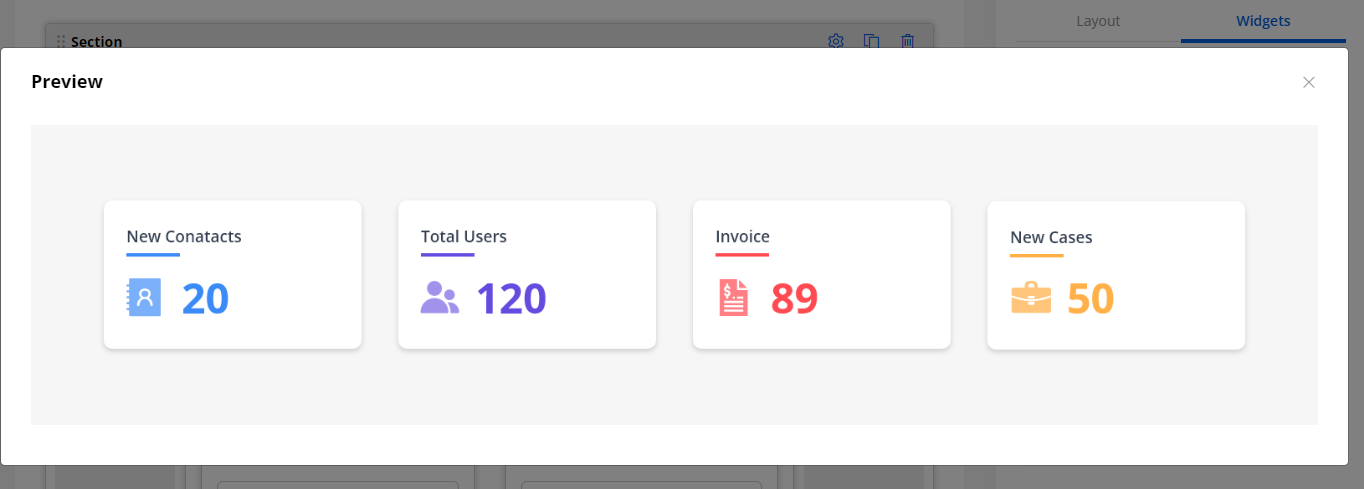Click the orange count 50
Viewport: 1364px width, 489px height.
pyautogui.click(x=1090, y=298)
